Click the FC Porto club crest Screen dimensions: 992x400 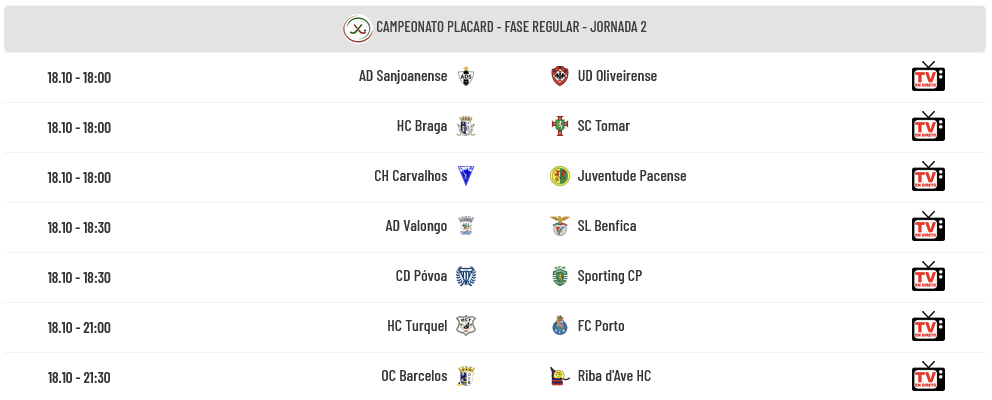[x=560, y=326]
